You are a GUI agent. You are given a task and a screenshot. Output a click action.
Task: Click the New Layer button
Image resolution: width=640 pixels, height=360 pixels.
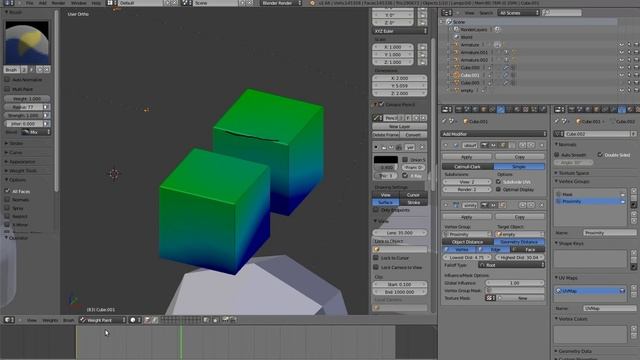pyautogui.click(x=400, y=127)
